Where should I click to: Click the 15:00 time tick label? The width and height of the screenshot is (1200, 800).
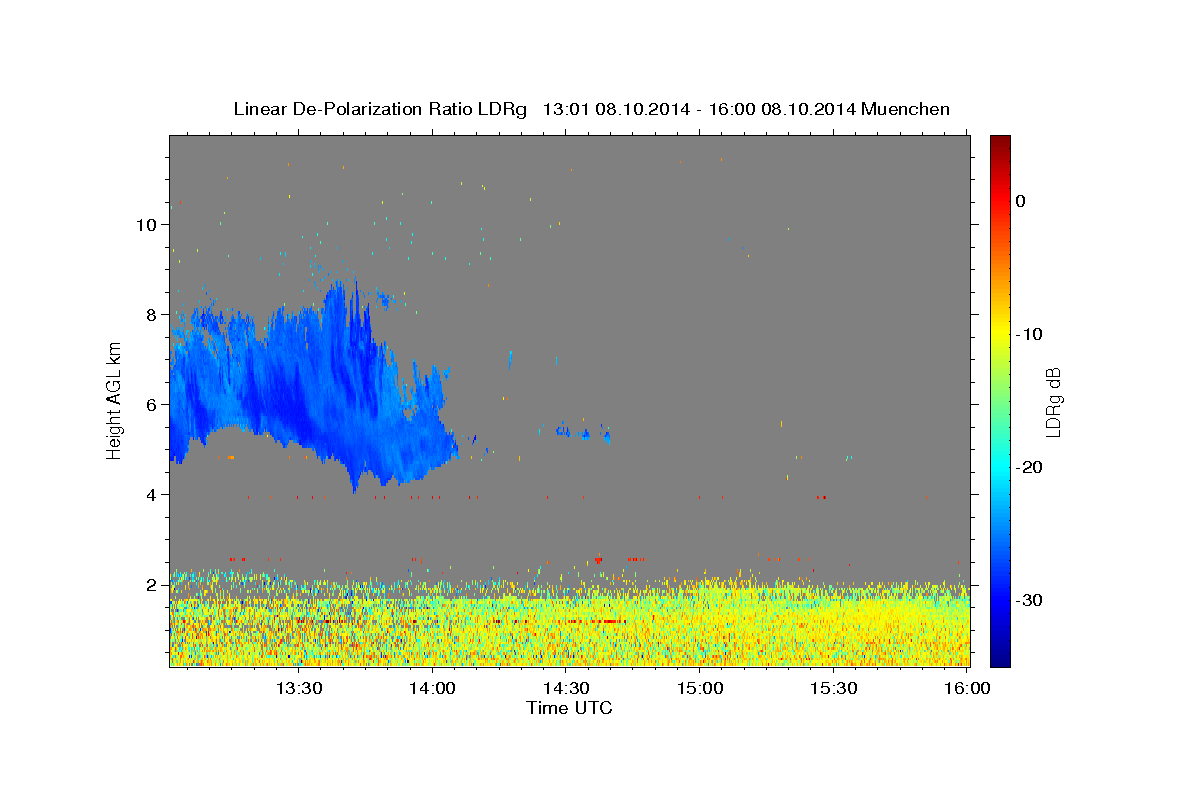[700, 688]
